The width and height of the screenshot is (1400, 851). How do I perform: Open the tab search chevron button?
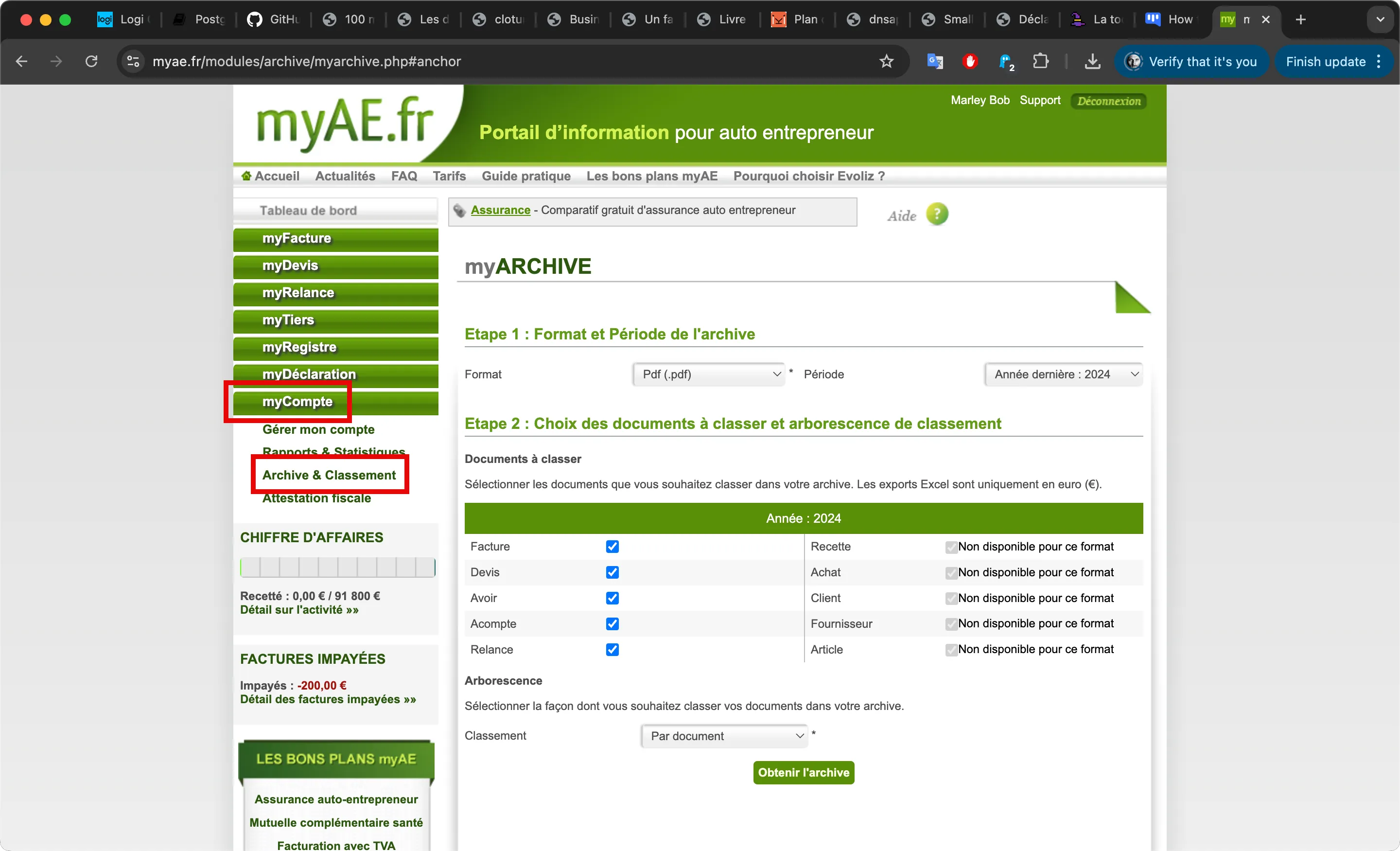coord(1380,20)
